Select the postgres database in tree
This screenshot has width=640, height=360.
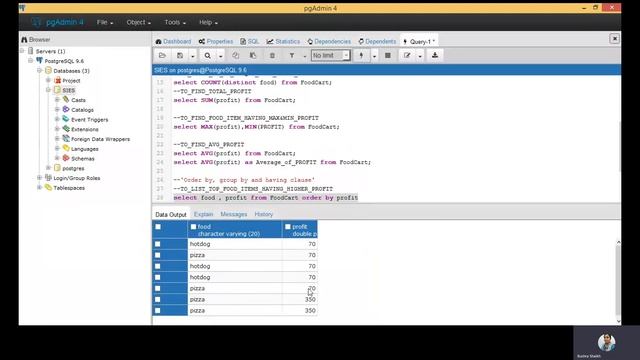(73, 168)
